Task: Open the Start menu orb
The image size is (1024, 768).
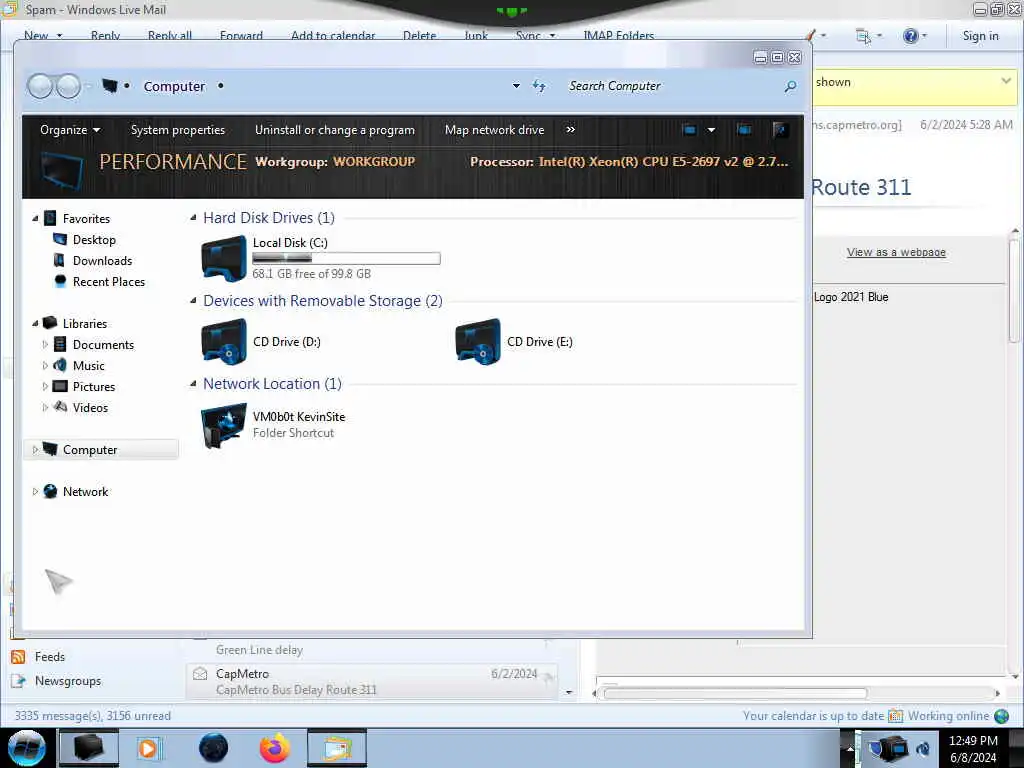Action: [x=27, y=748]
